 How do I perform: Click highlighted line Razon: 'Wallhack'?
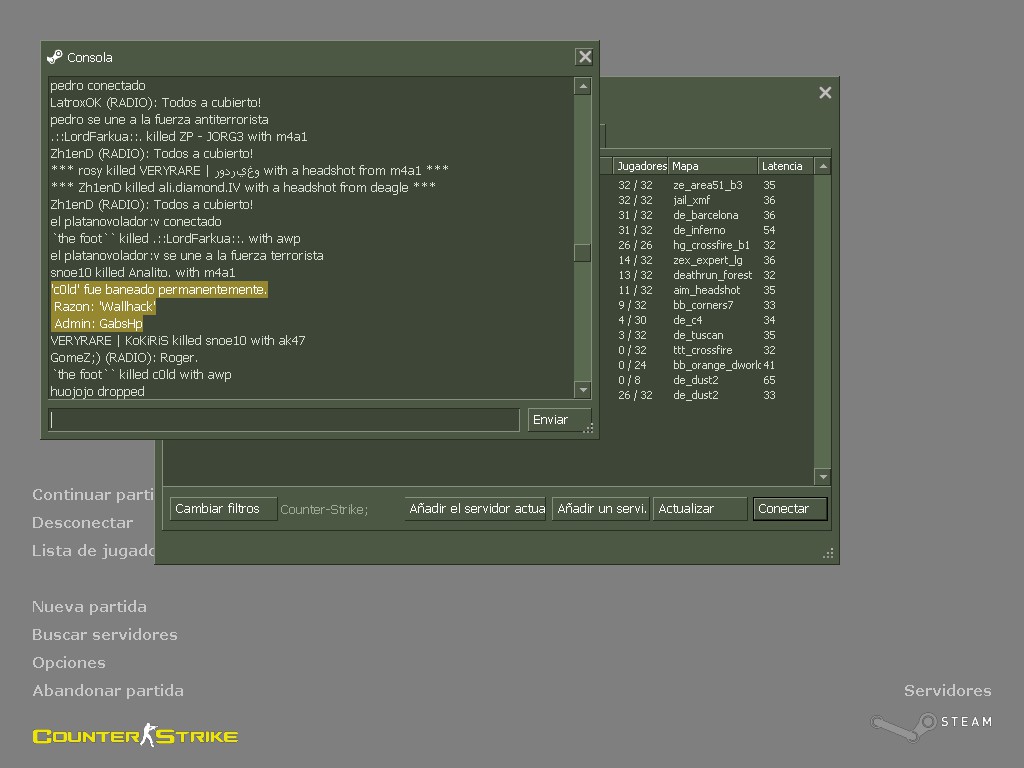click(x=104, y=306)
